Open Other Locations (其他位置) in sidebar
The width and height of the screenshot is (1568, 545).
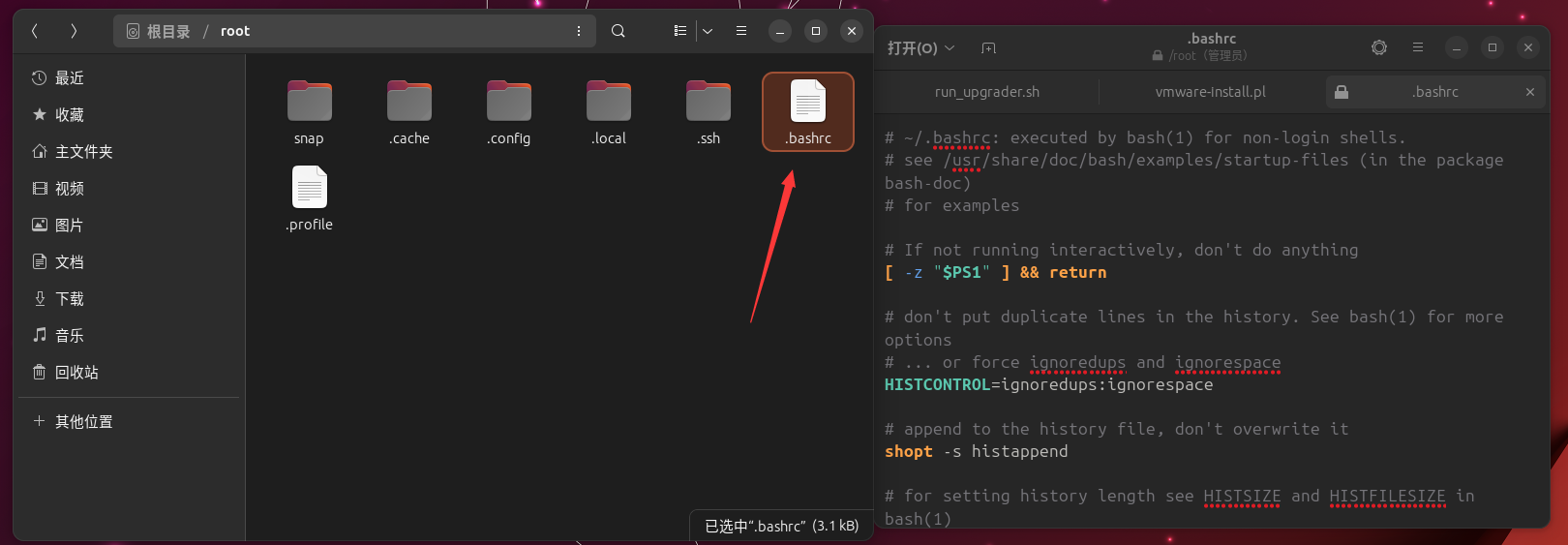click(x=128, y=421)
